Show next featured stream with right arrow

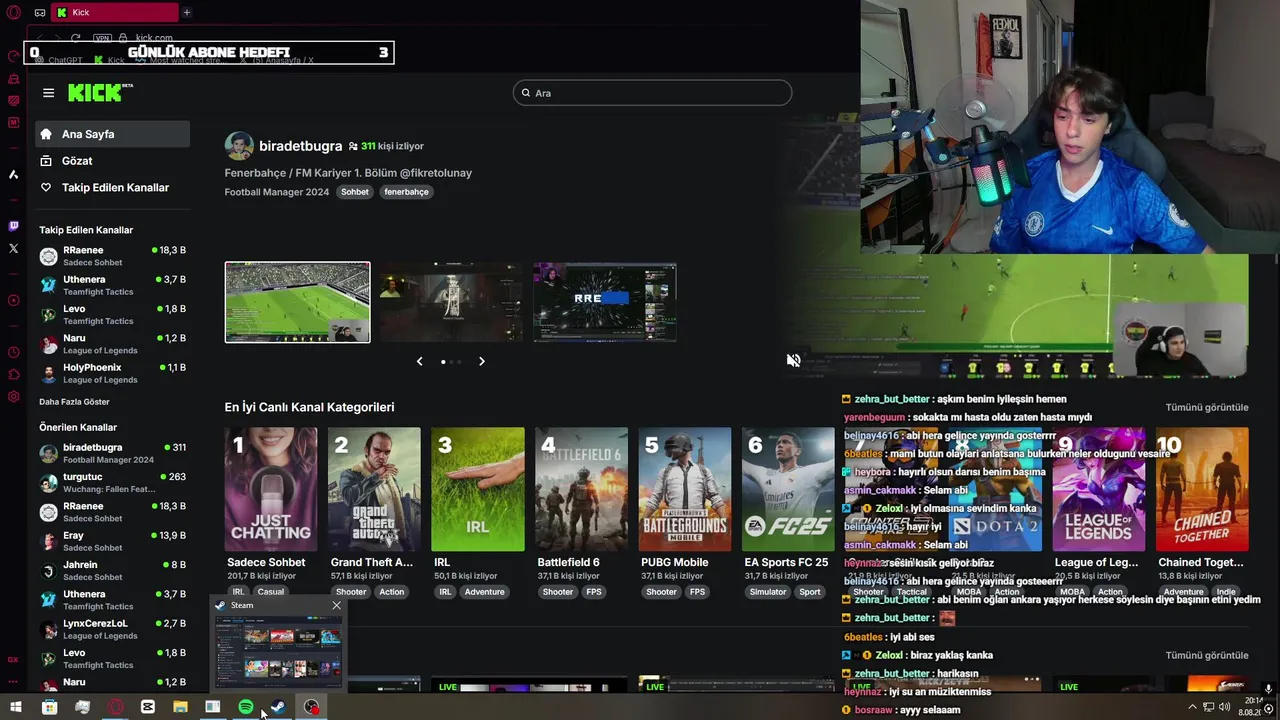click(x=481, y=361)
